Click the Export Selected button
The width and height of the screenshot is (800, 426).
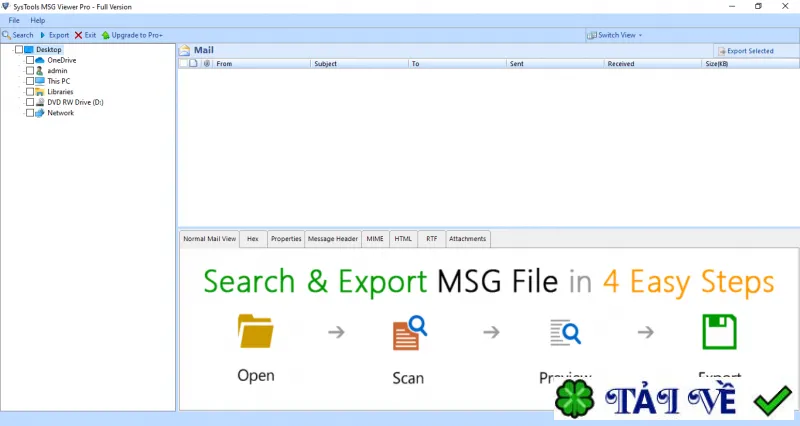745,51
